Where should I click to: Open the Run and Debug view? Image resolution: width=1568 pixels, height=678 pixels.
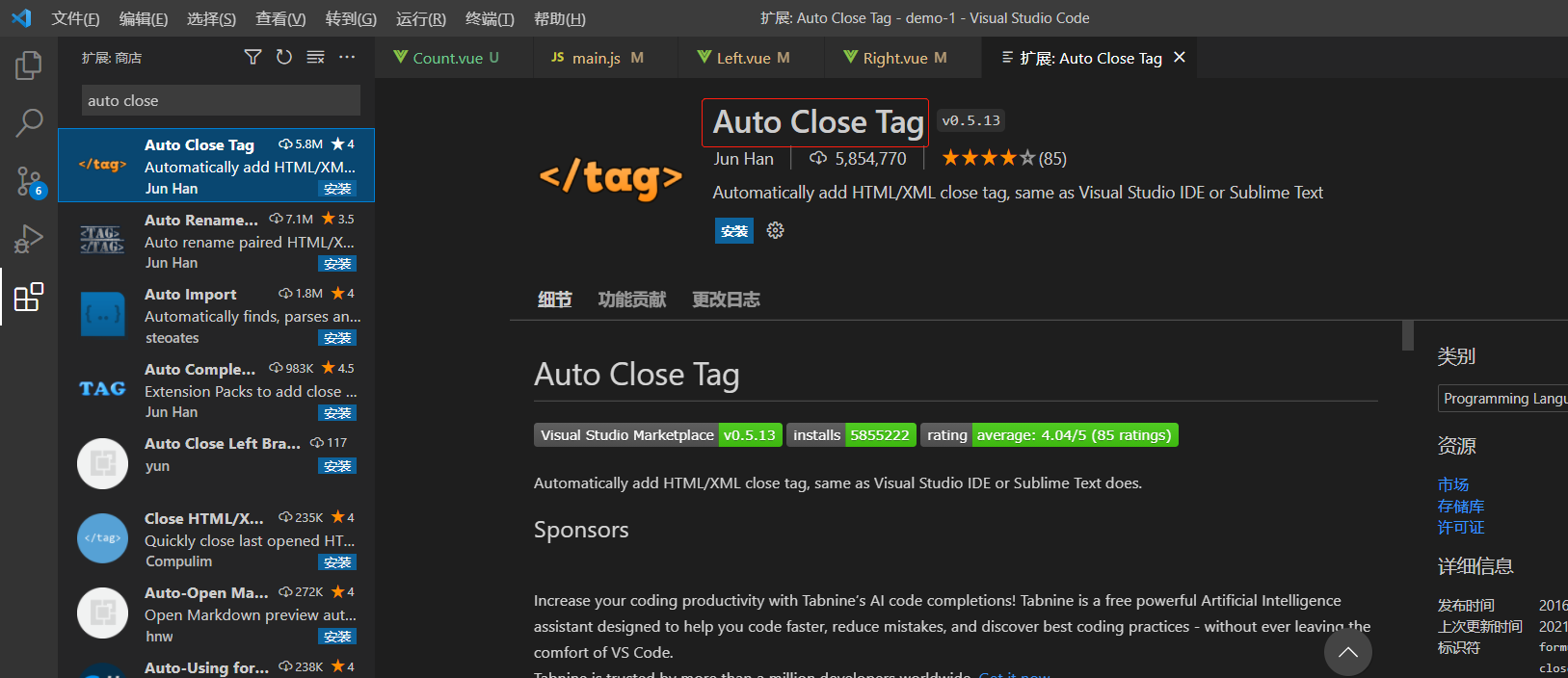[x=29, y=238]
